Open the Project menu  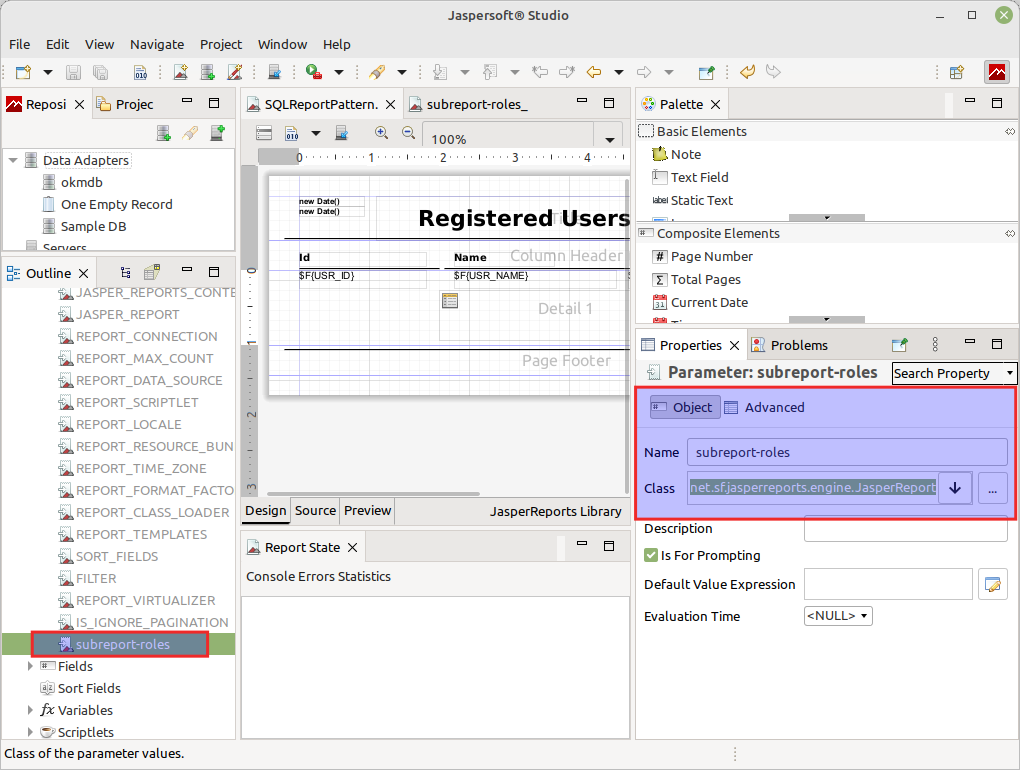221,44
